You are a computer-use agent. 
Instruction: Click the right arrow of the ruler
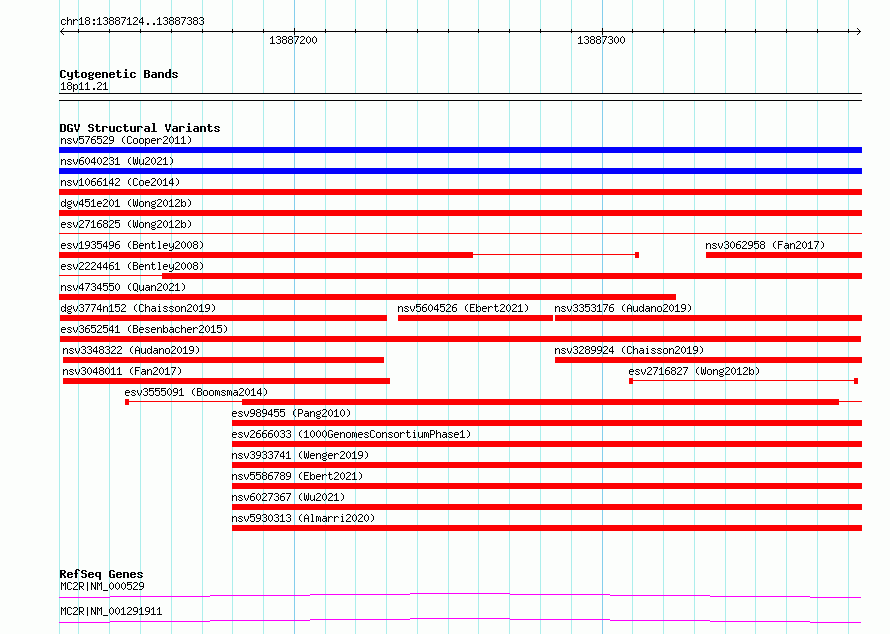tap(858, 31)
